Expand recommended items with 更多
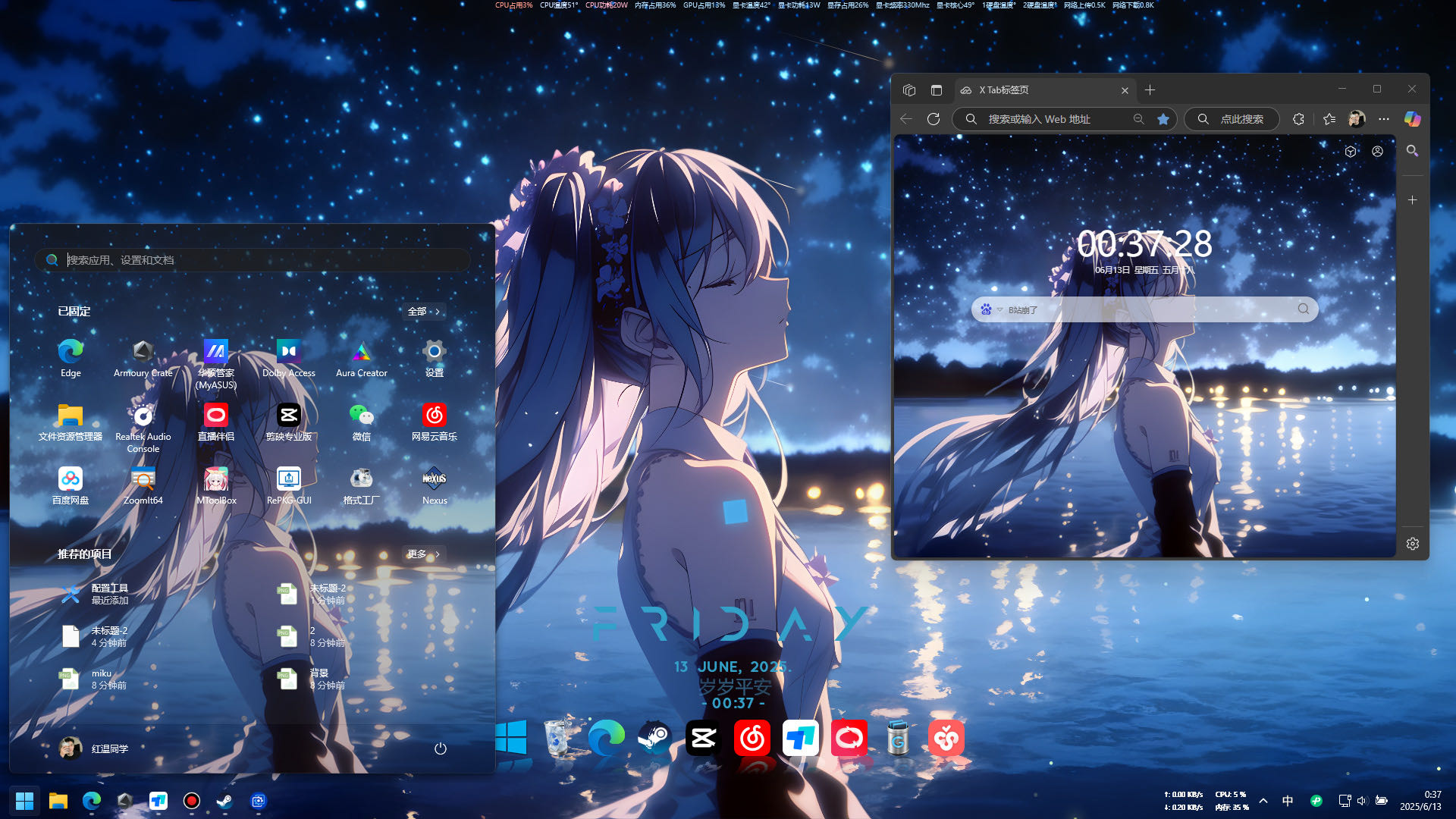This screenshot has height=819, width=1456. coord(424,554)
